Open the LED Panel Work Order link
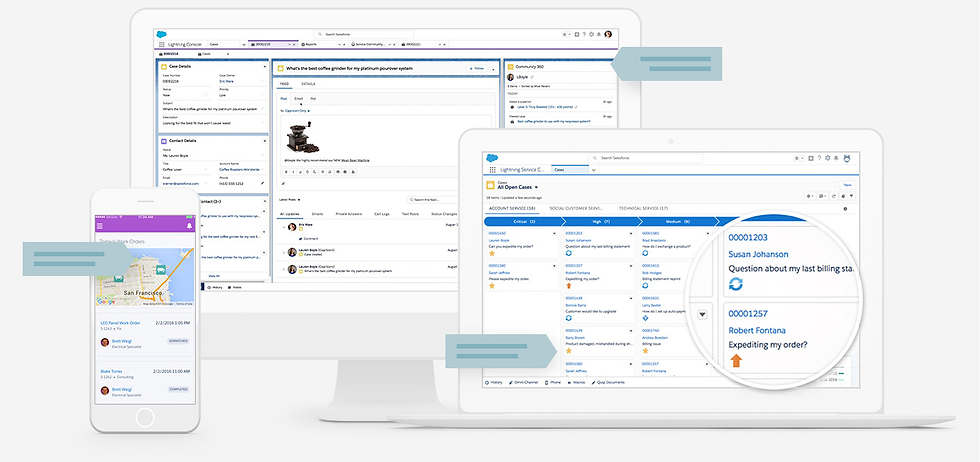 [121, 323]
